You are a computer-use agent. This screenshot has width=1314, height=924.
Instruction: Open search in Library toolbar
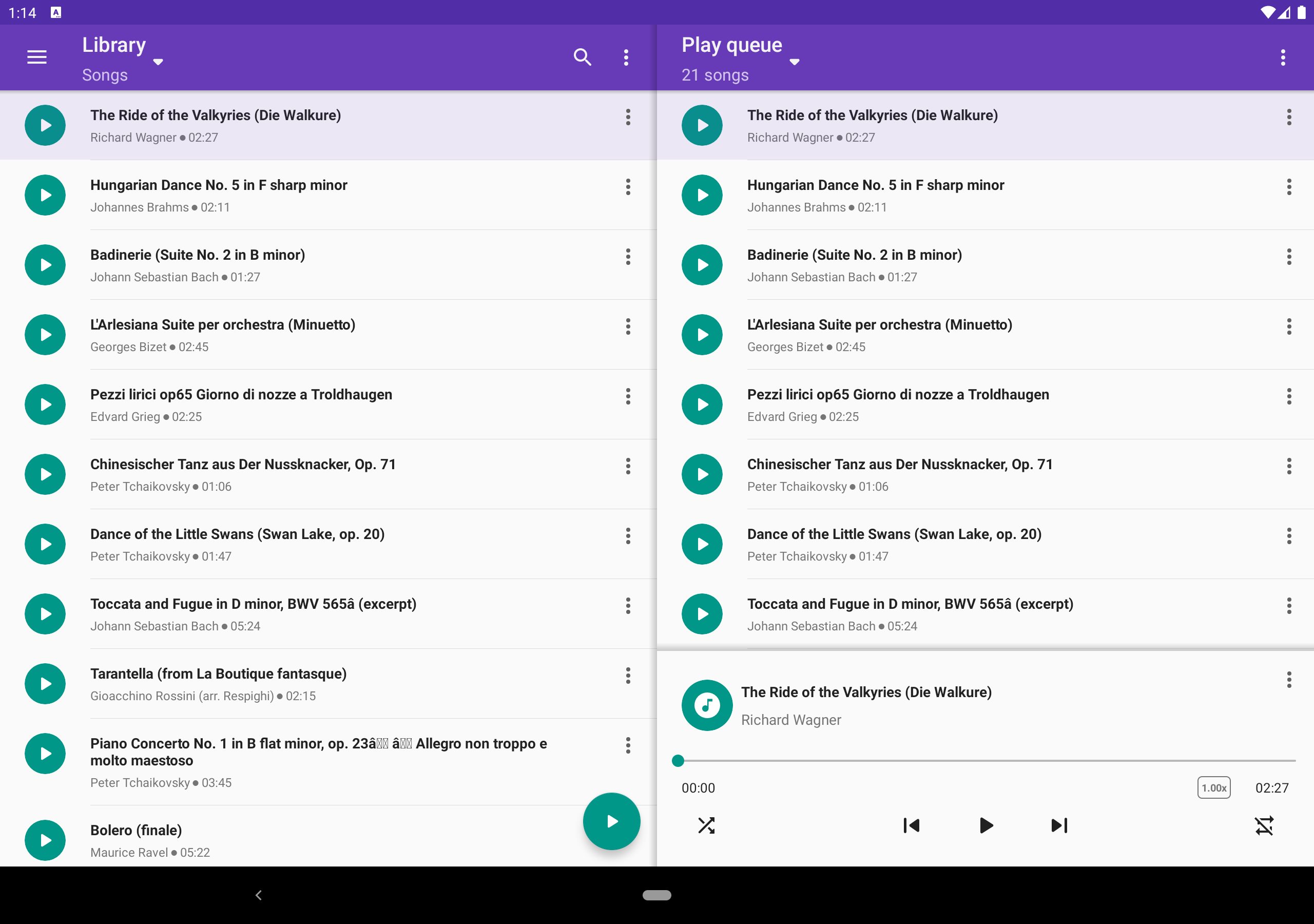tap(582, 57)
